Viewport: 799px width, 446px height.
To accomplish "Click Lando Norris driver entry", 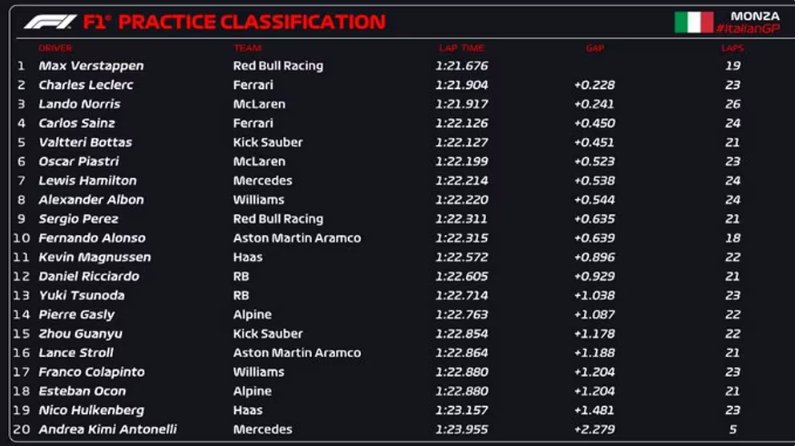I will pyautogui.click(x=79, y=104).
